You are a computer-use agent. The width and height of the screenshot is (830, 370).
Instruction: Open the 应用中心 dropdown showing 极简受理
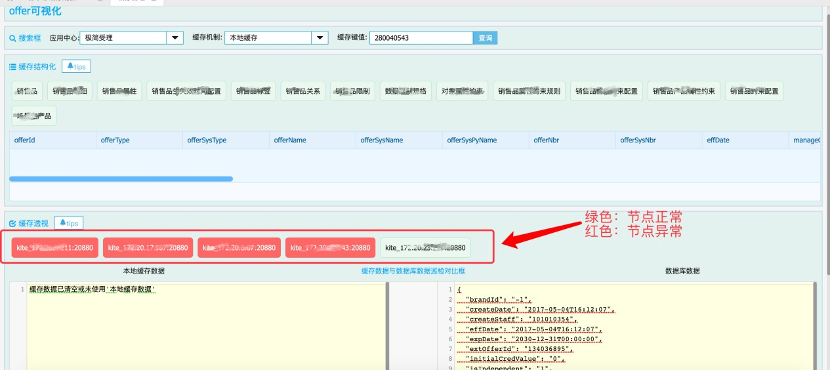pos(131,38)
